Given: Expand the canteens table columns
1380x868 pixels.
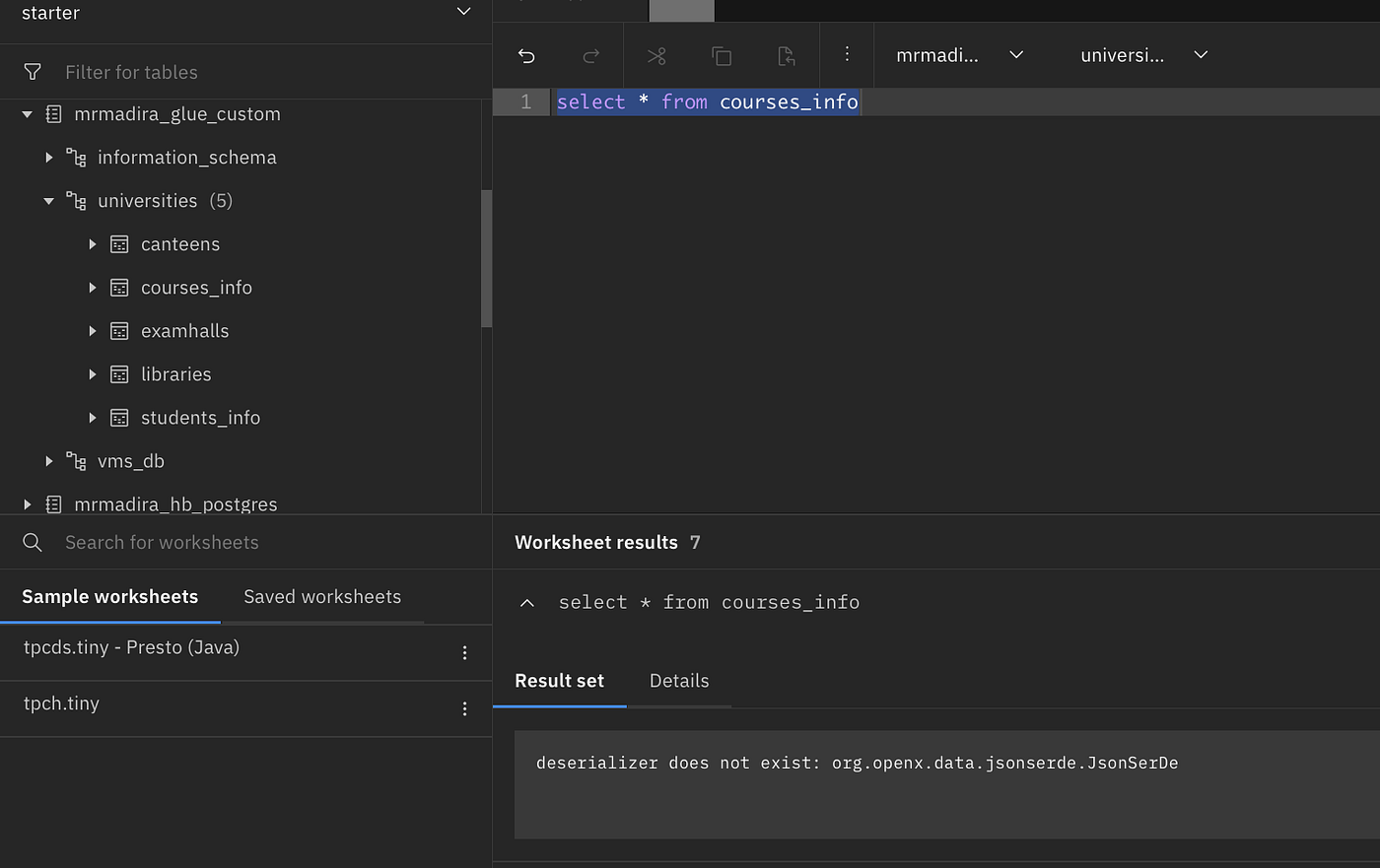Looking at the screenshot, I should 93,244.
